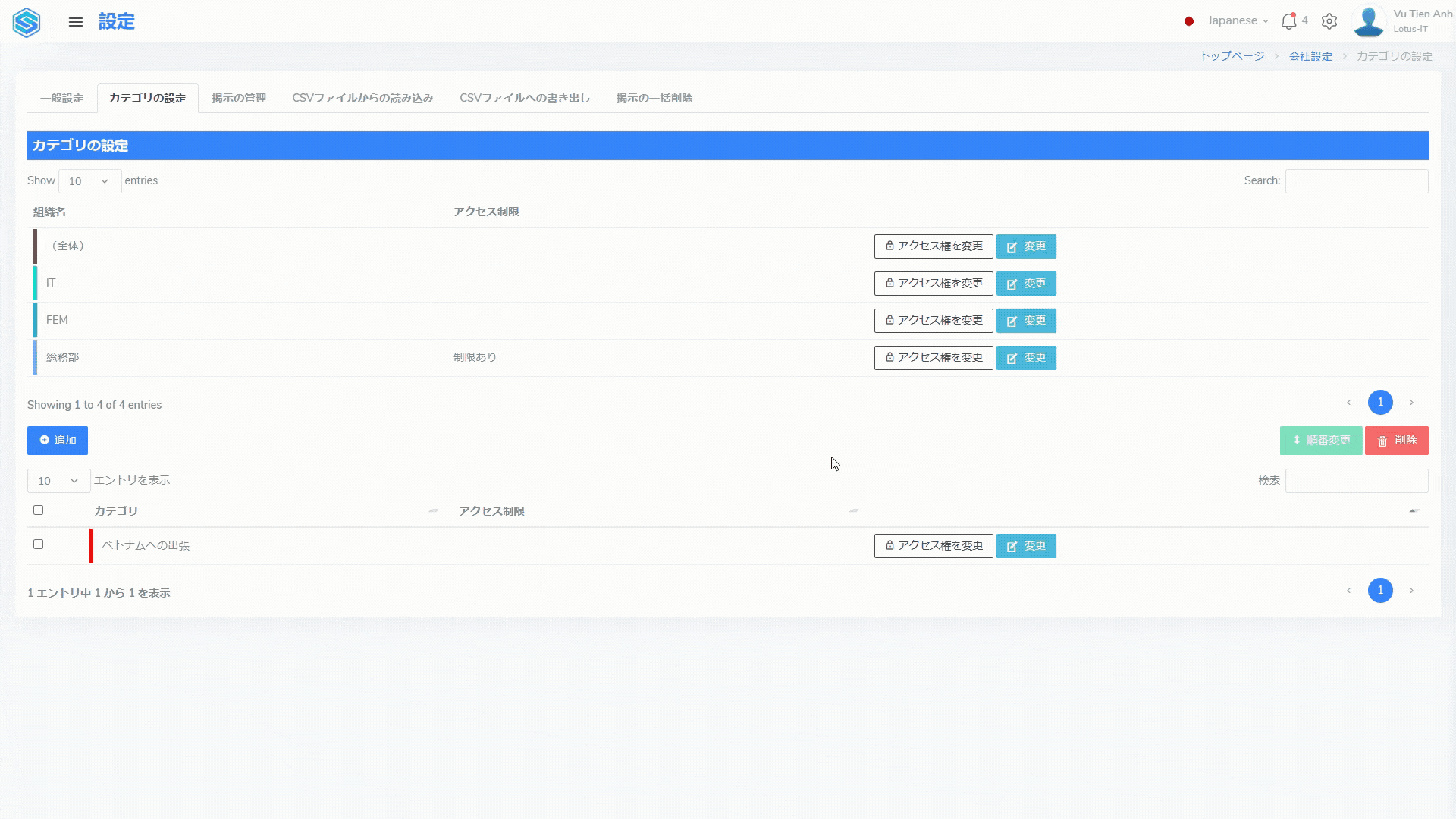Image resolution: width=1456 pixels, height=819 pixels.
Task: Check the ベトナムへの出張 row checkbox
Action: (39, 544)
